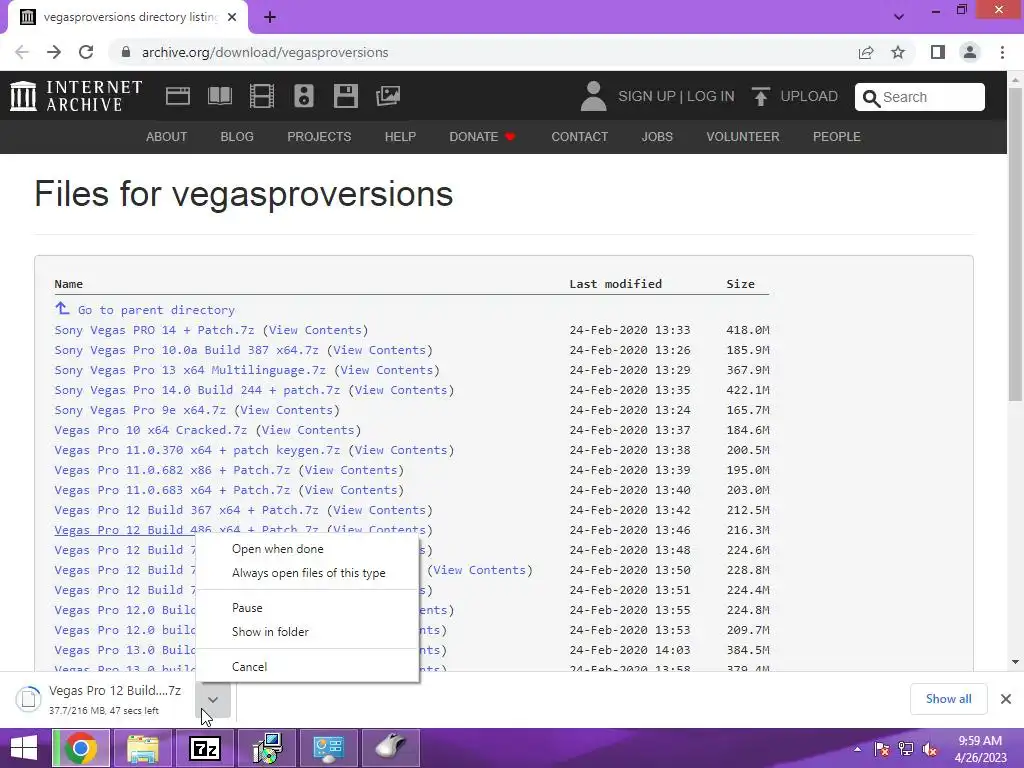Open the tab search dropdown chevron

tap(899, 17)
